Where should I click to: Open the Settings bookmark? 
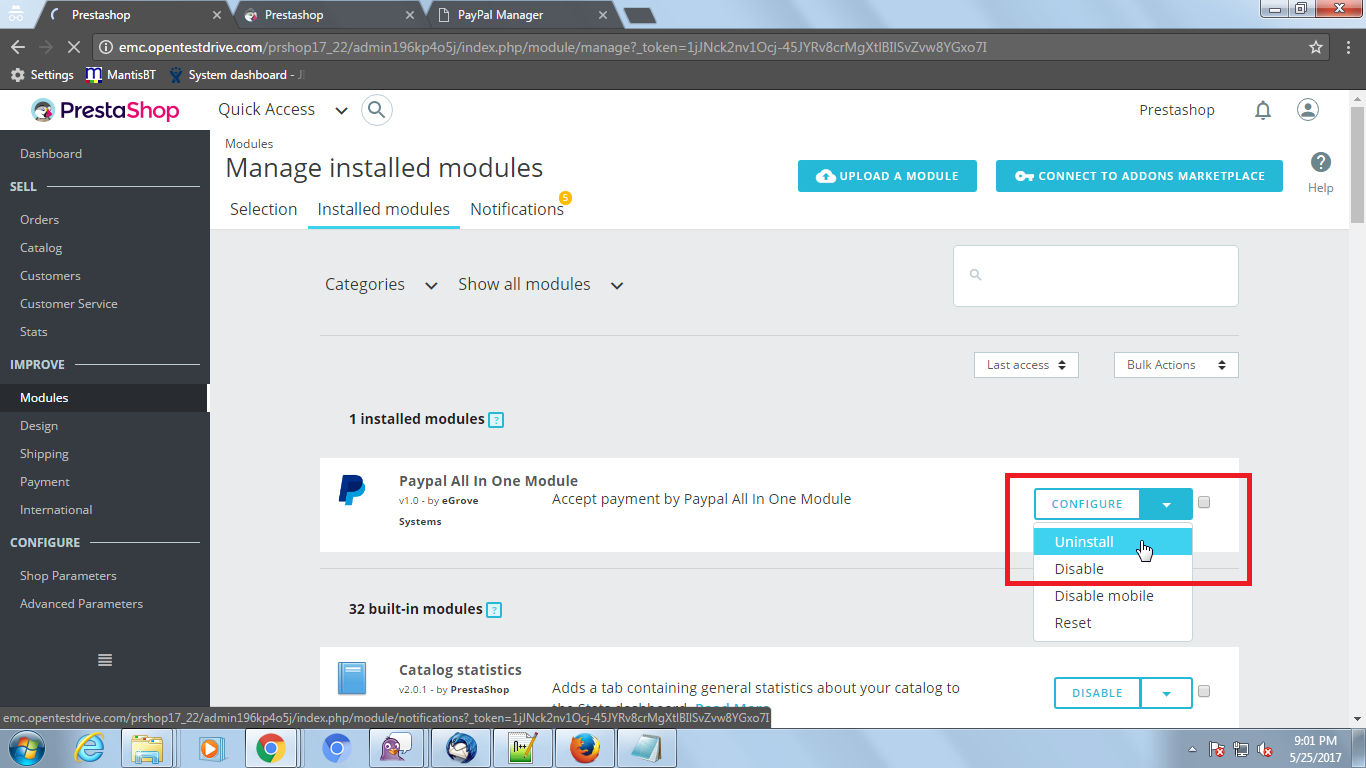click(x=42, y=75)
